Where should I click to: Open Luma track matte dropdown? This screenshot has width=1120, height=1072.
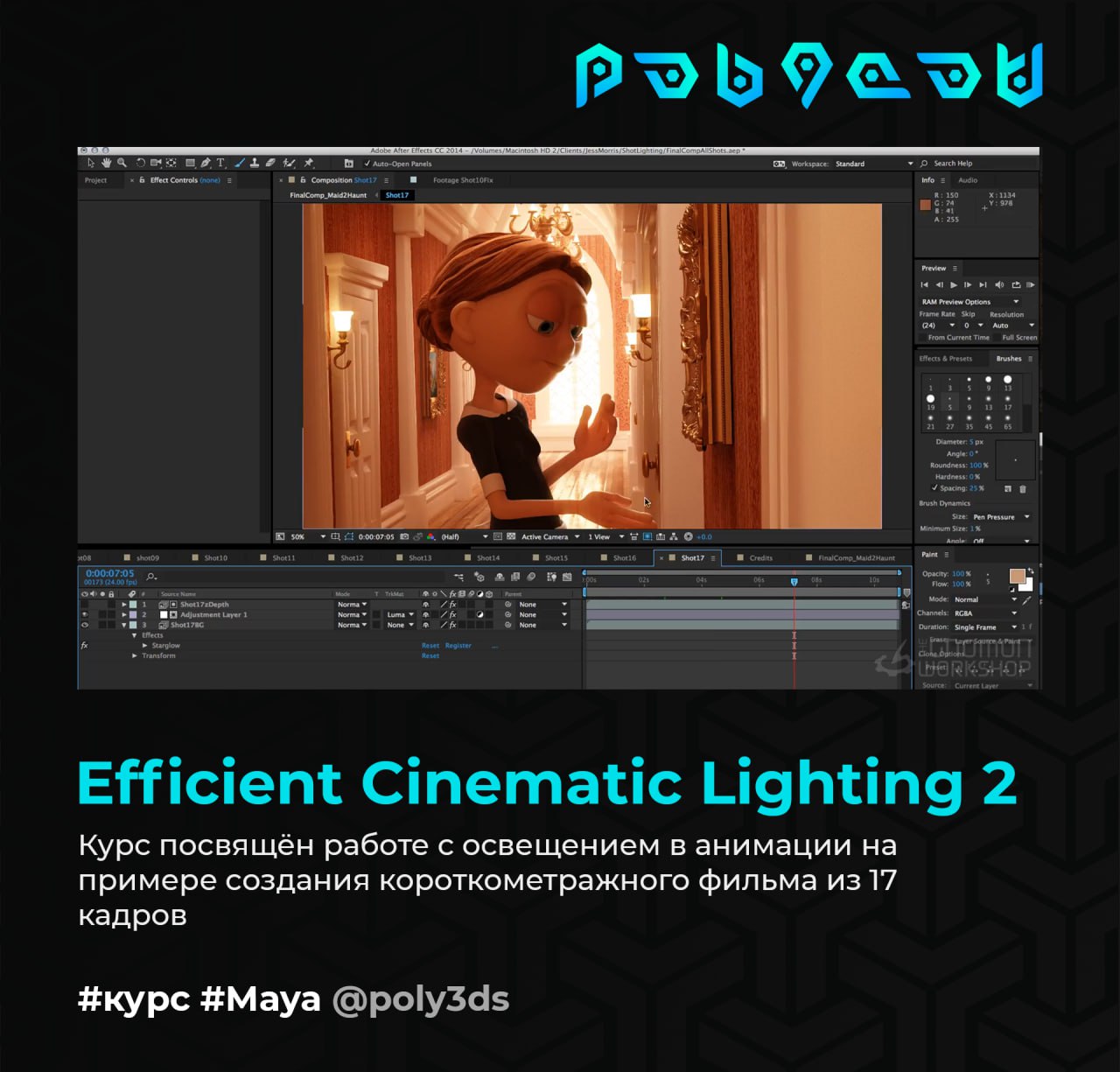[x=401, y=614]
